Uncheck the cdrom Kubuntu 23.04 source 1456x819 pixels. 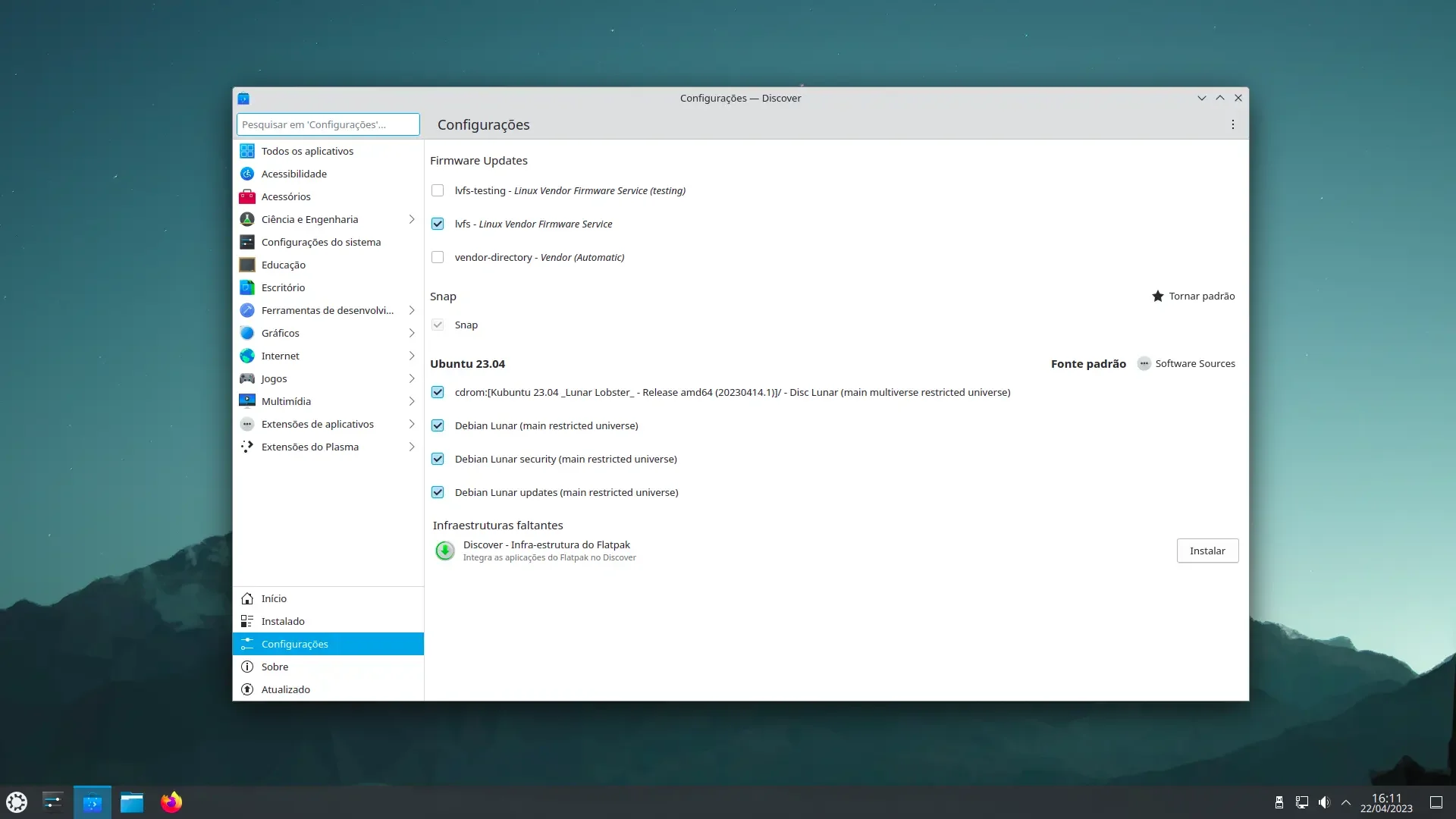pos(438,392)
